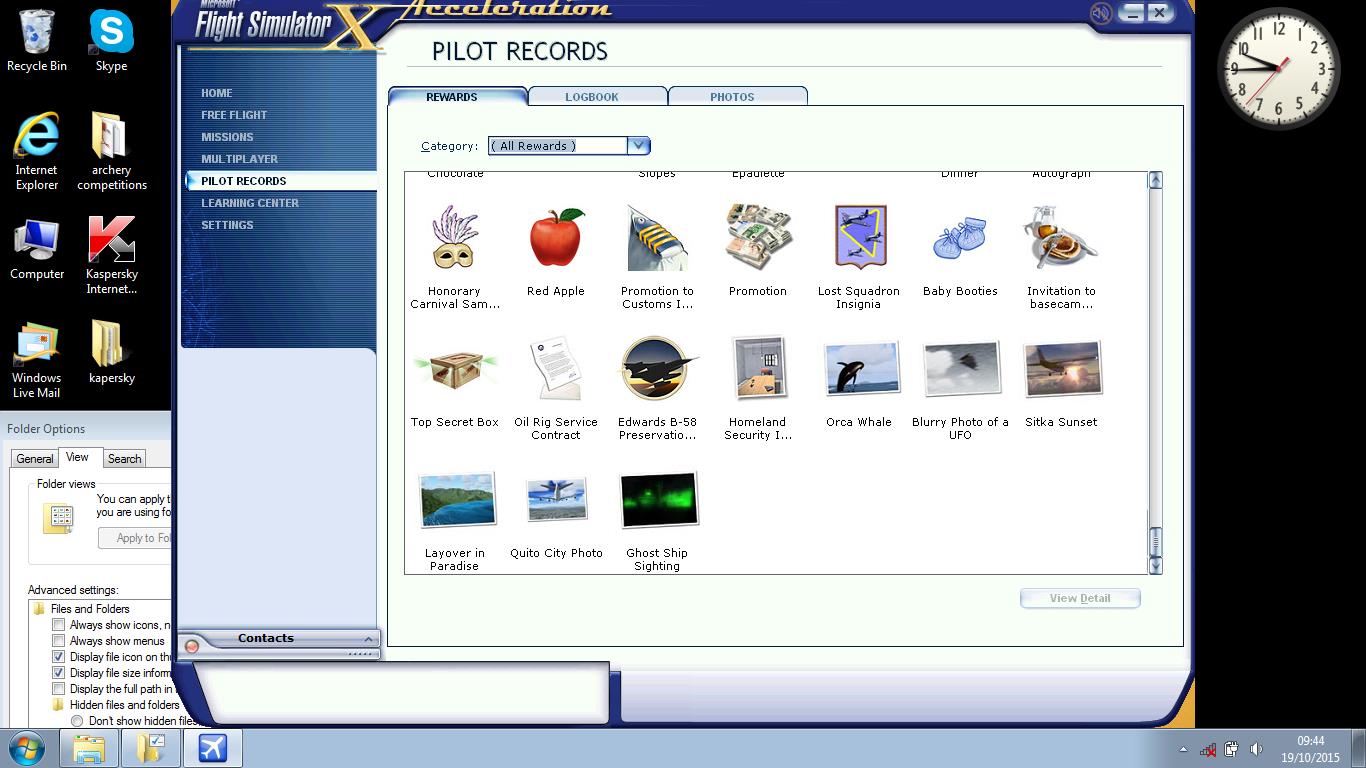
Task: Open Missions from the sidebar
Action: [x=227, y=137]
